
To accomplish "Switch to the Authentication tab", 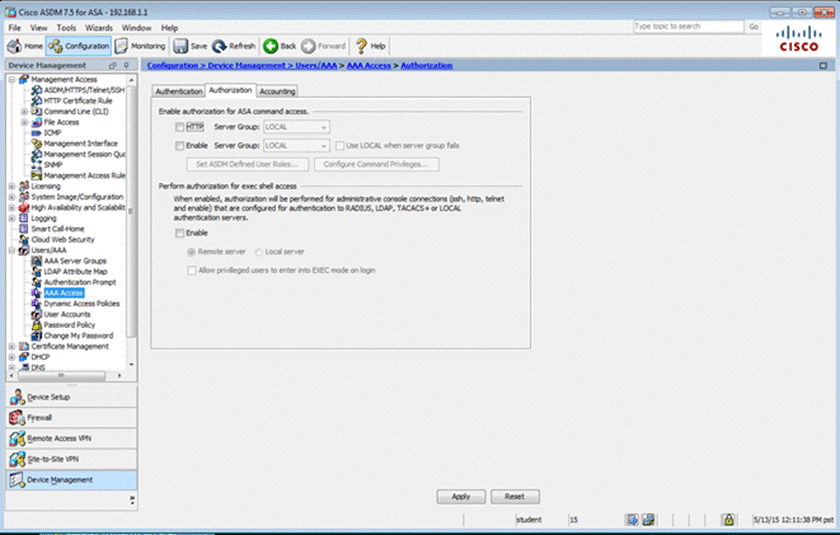I will click(x=179, y=91).
